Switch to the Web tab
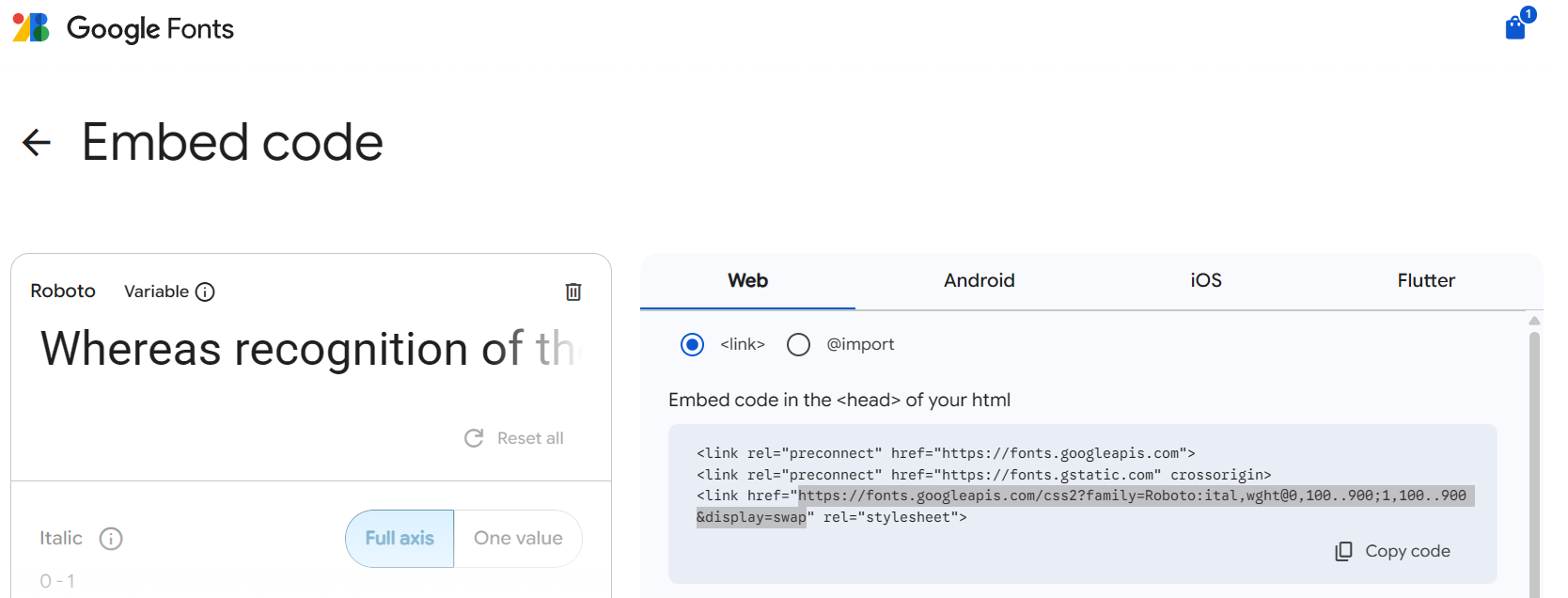1568x598 pixels. pyautogui.click(x=747, y=281)
